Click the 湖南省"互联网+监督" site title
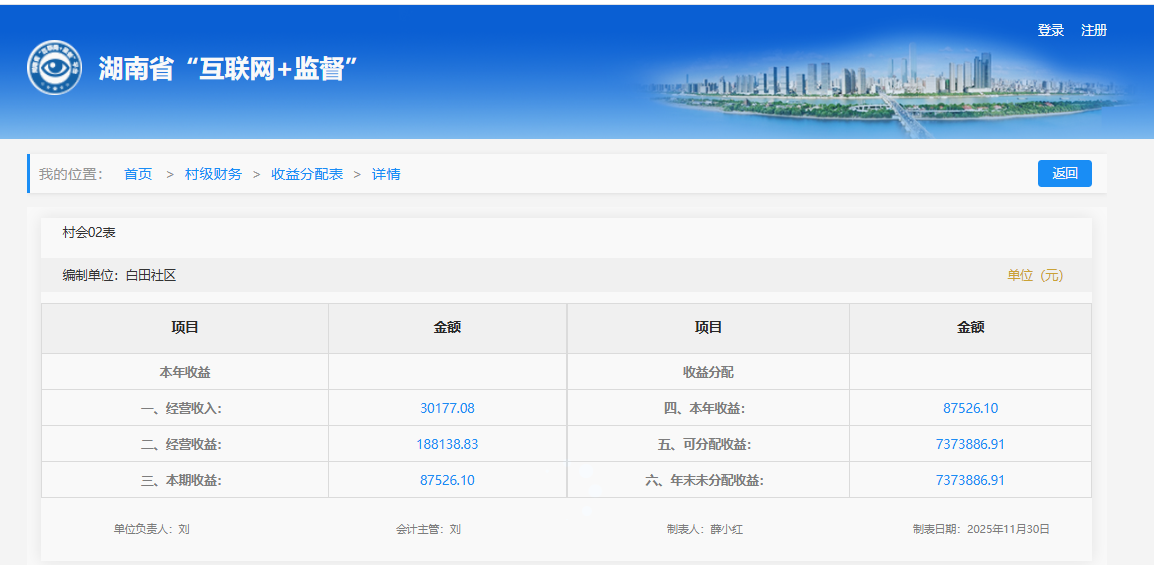 point(228,68)
